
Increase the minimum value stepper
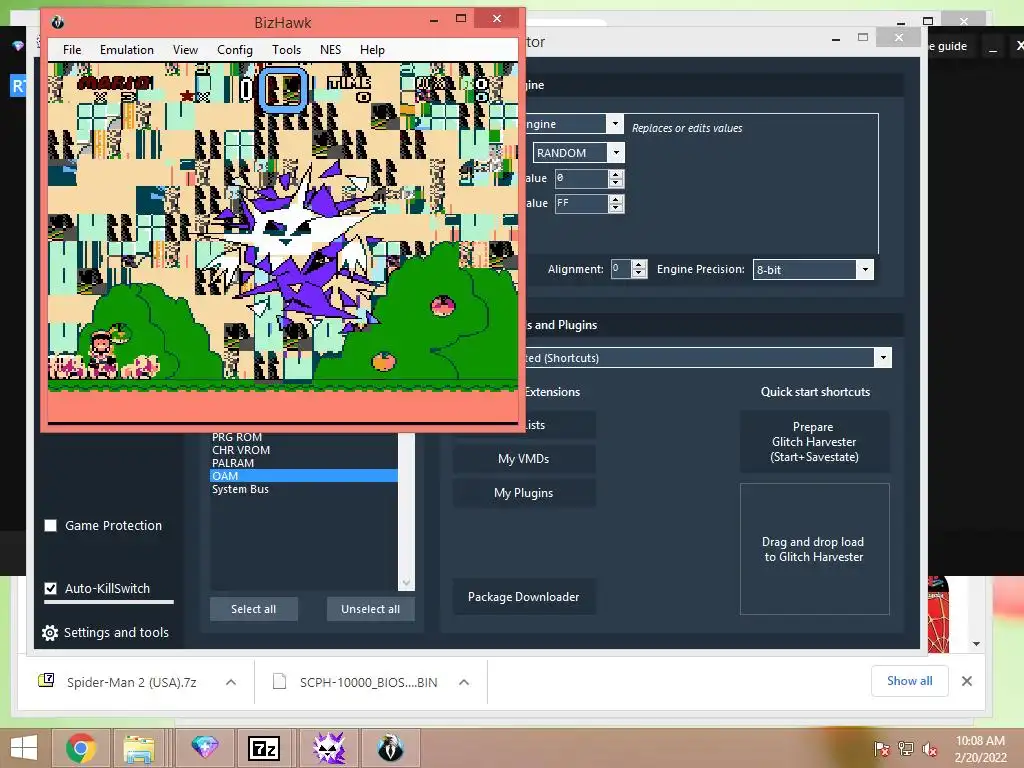click(616, 174)
